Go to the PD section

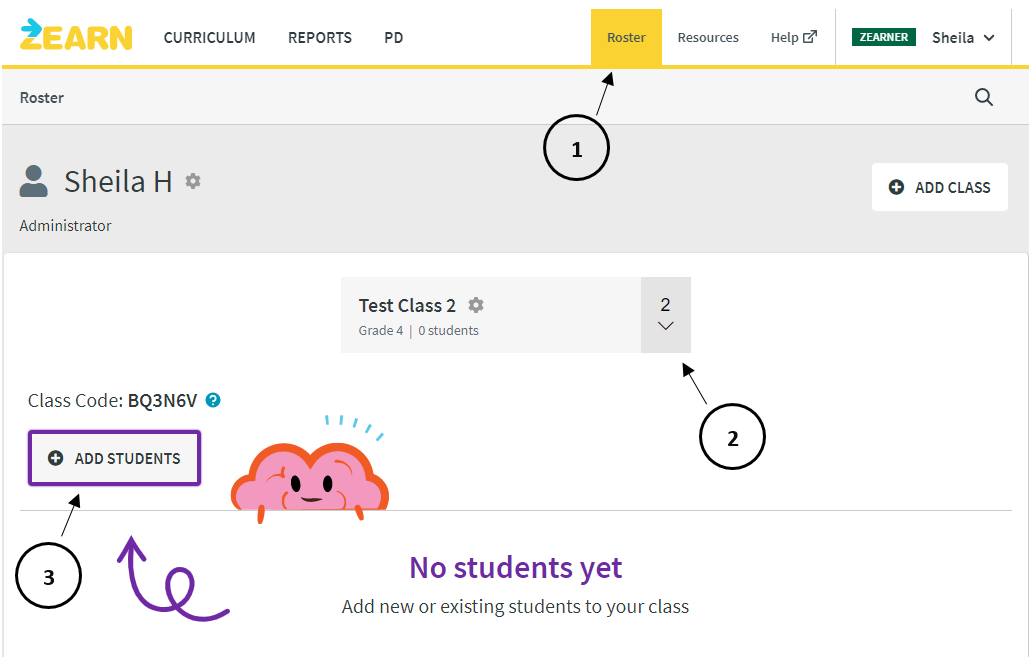click(394, 37)
